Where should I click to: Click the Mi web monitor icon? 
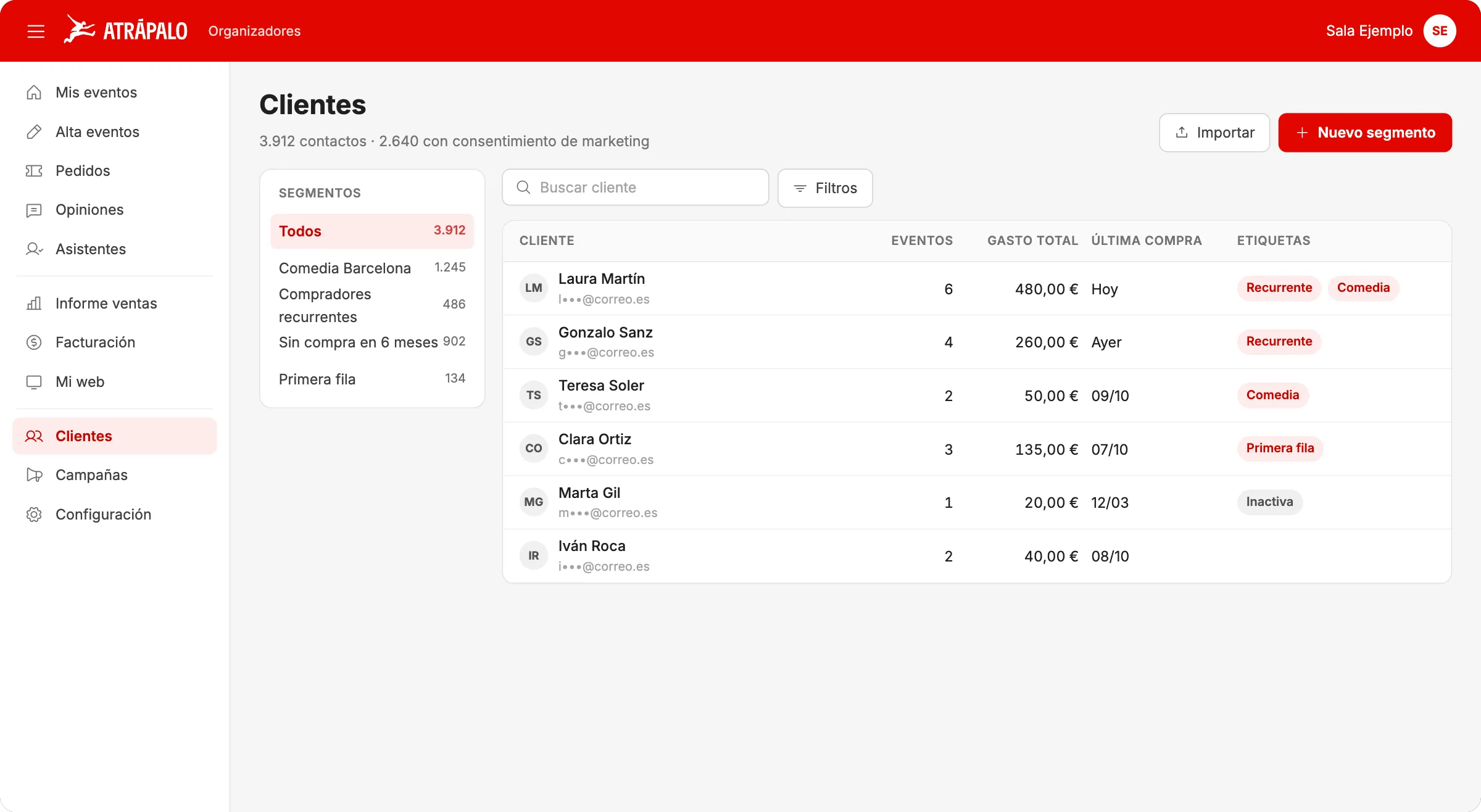pos(34,382)
